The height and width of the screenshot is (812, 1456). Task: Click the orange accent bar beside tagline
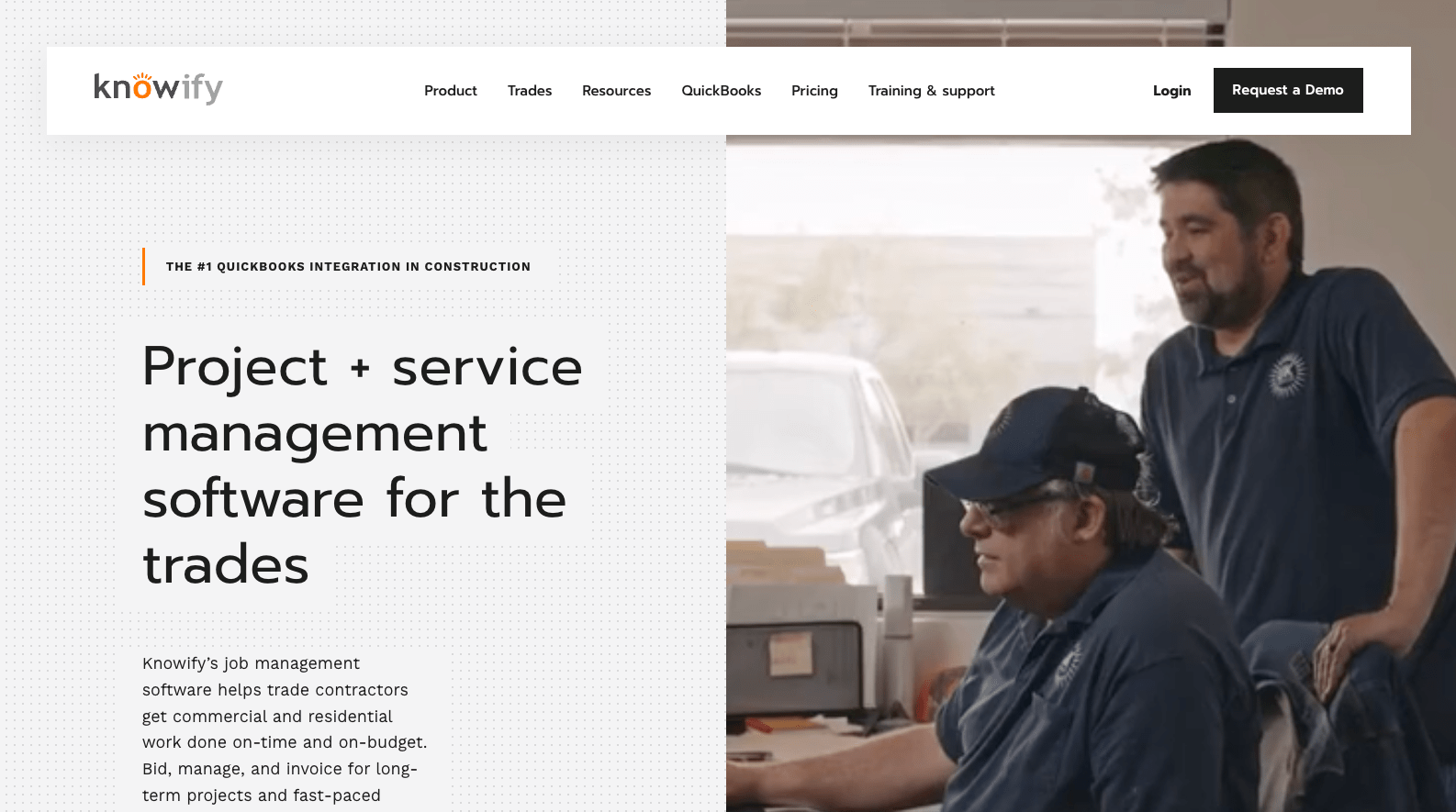click(144, 267)
